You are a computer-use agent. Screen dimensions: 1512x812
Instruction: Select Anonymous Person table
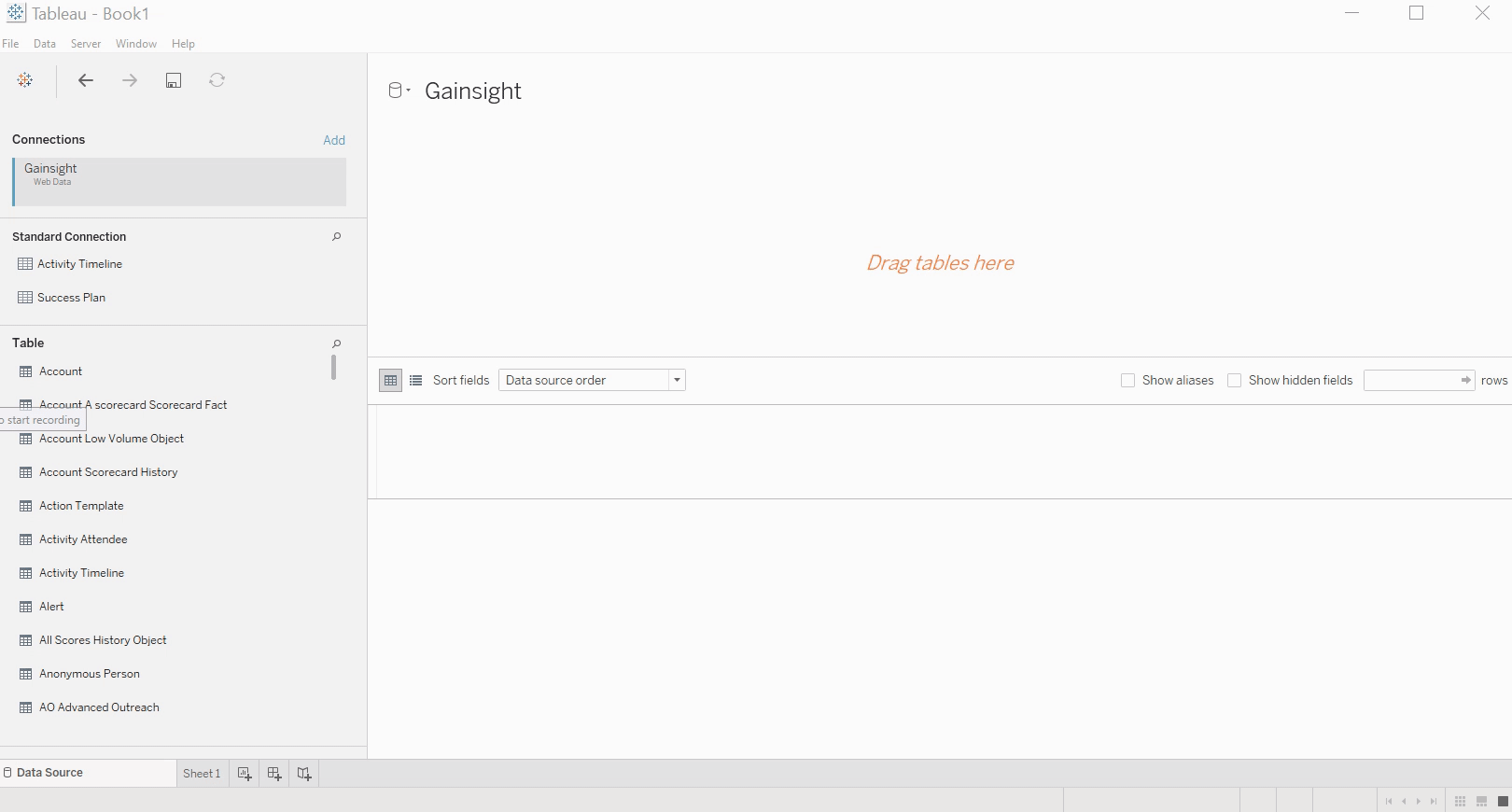click(90, 674)
